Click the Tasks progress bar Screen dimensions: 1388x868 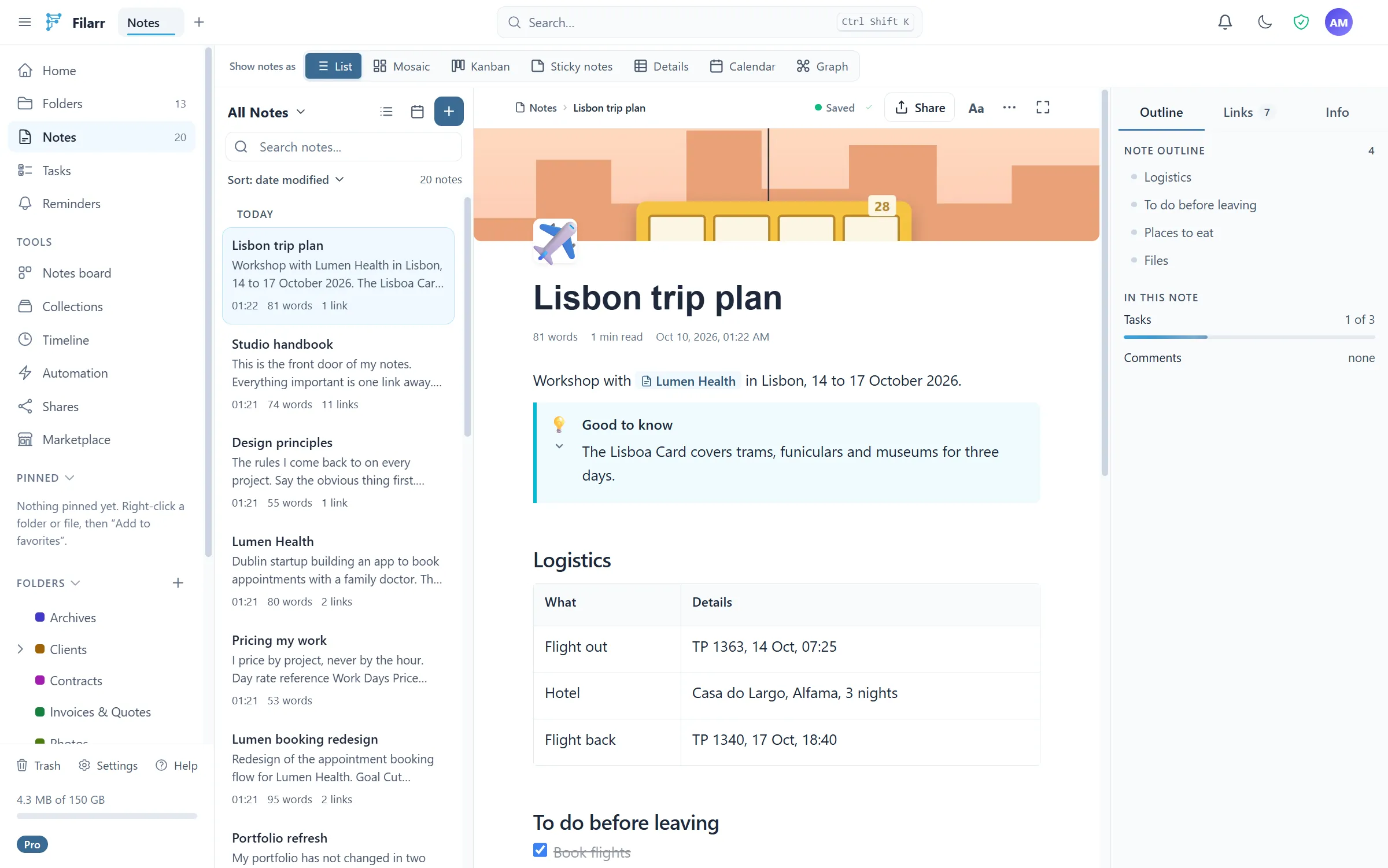tap(1249, 337)
